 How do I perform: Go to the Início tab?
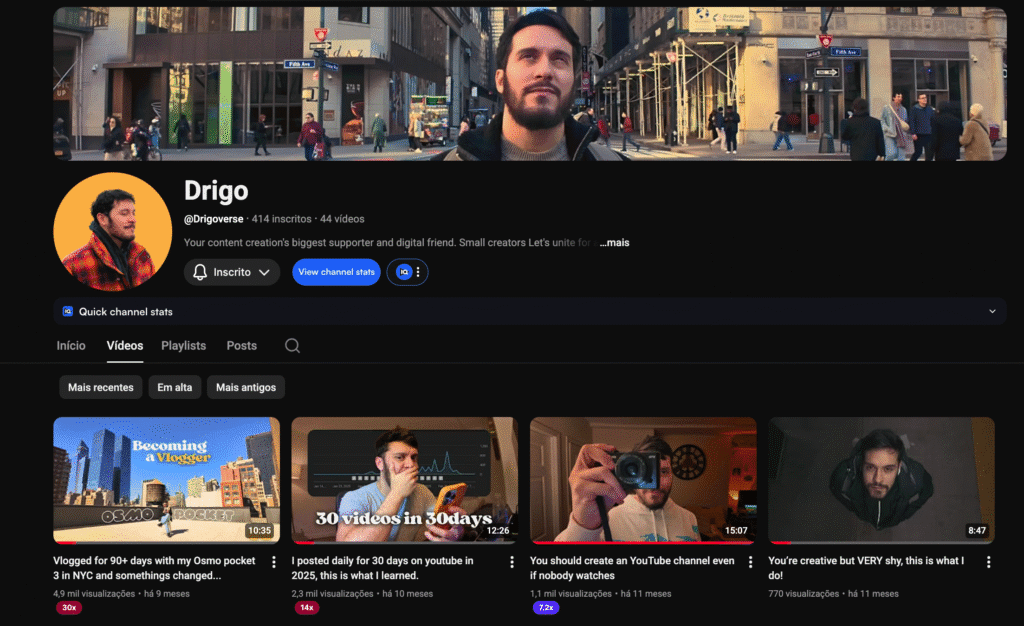coord(71,346)
